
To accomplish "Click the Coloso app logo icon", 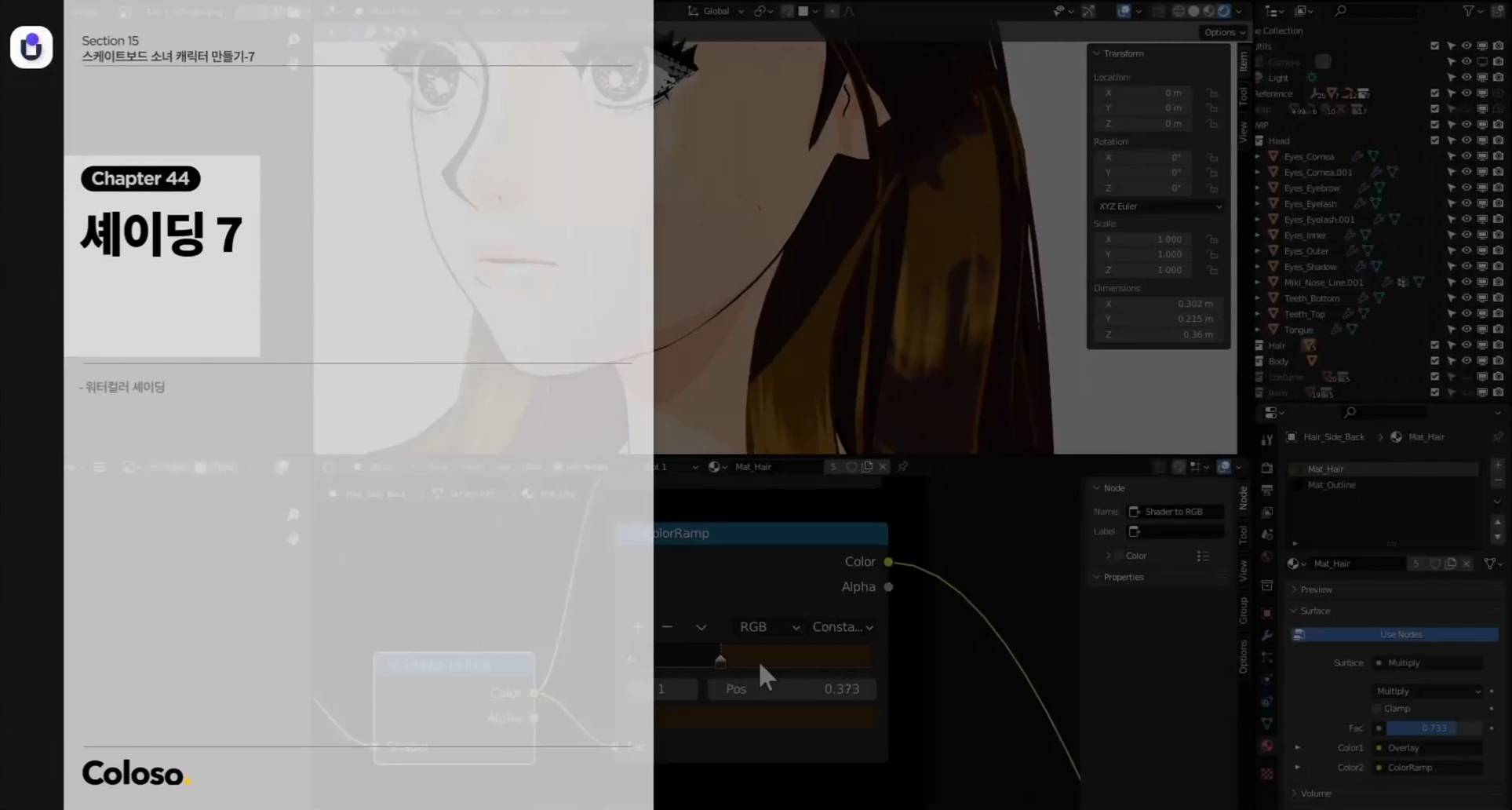I will click(x=31, y=47).
